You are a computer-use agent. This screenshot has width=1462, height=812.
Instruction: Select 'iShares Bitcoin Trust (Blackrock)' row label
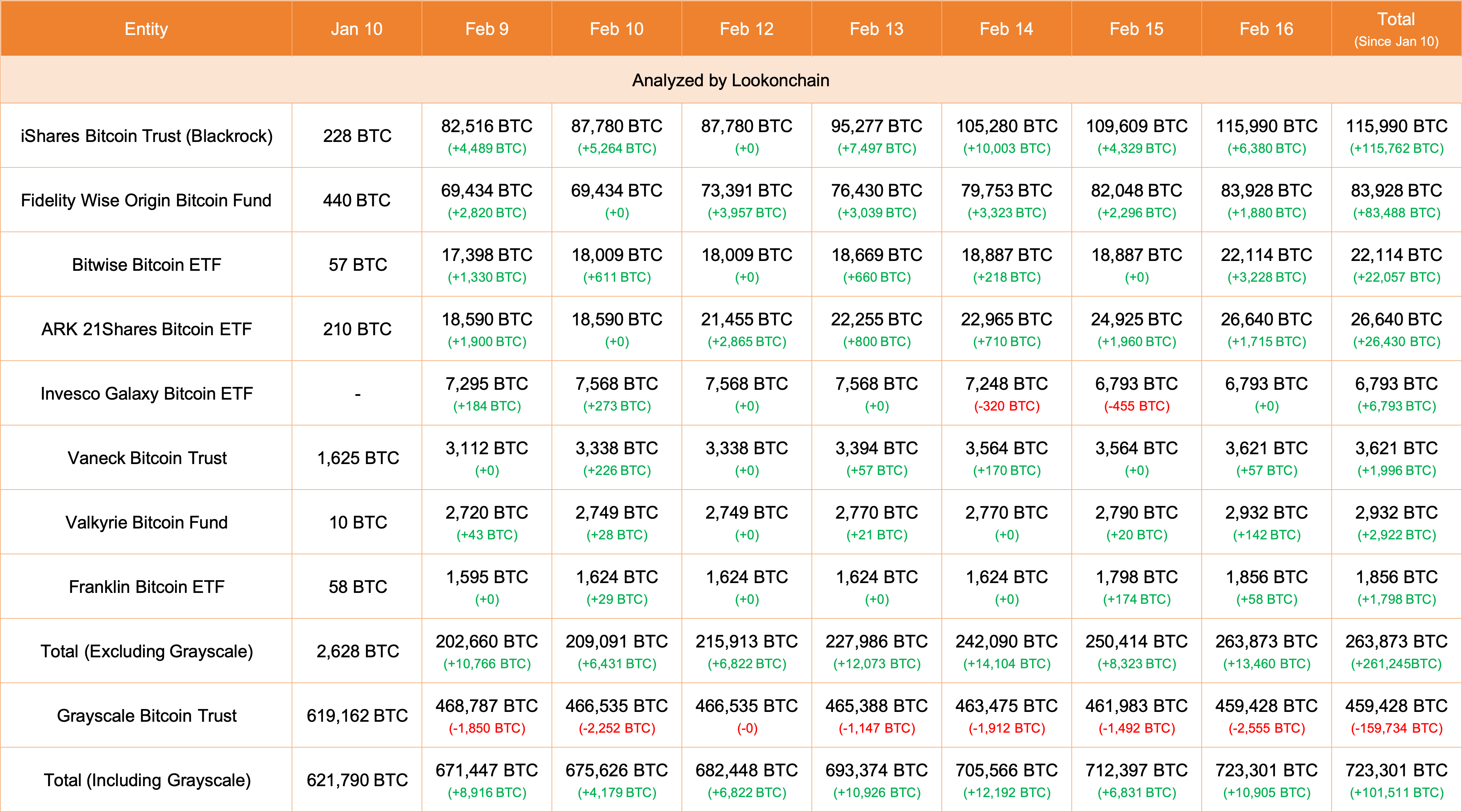[x=146, y=136]
